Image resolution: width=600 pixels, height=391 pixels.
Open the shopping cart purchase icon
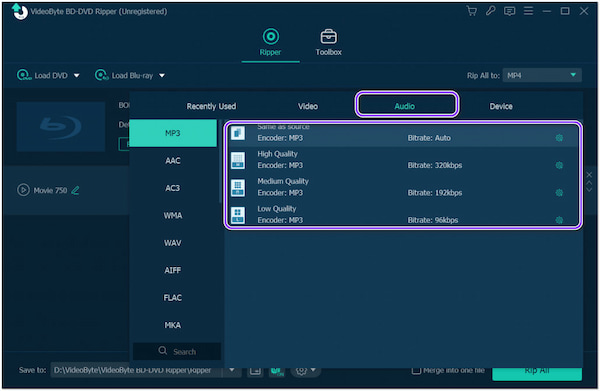point(471,11)
